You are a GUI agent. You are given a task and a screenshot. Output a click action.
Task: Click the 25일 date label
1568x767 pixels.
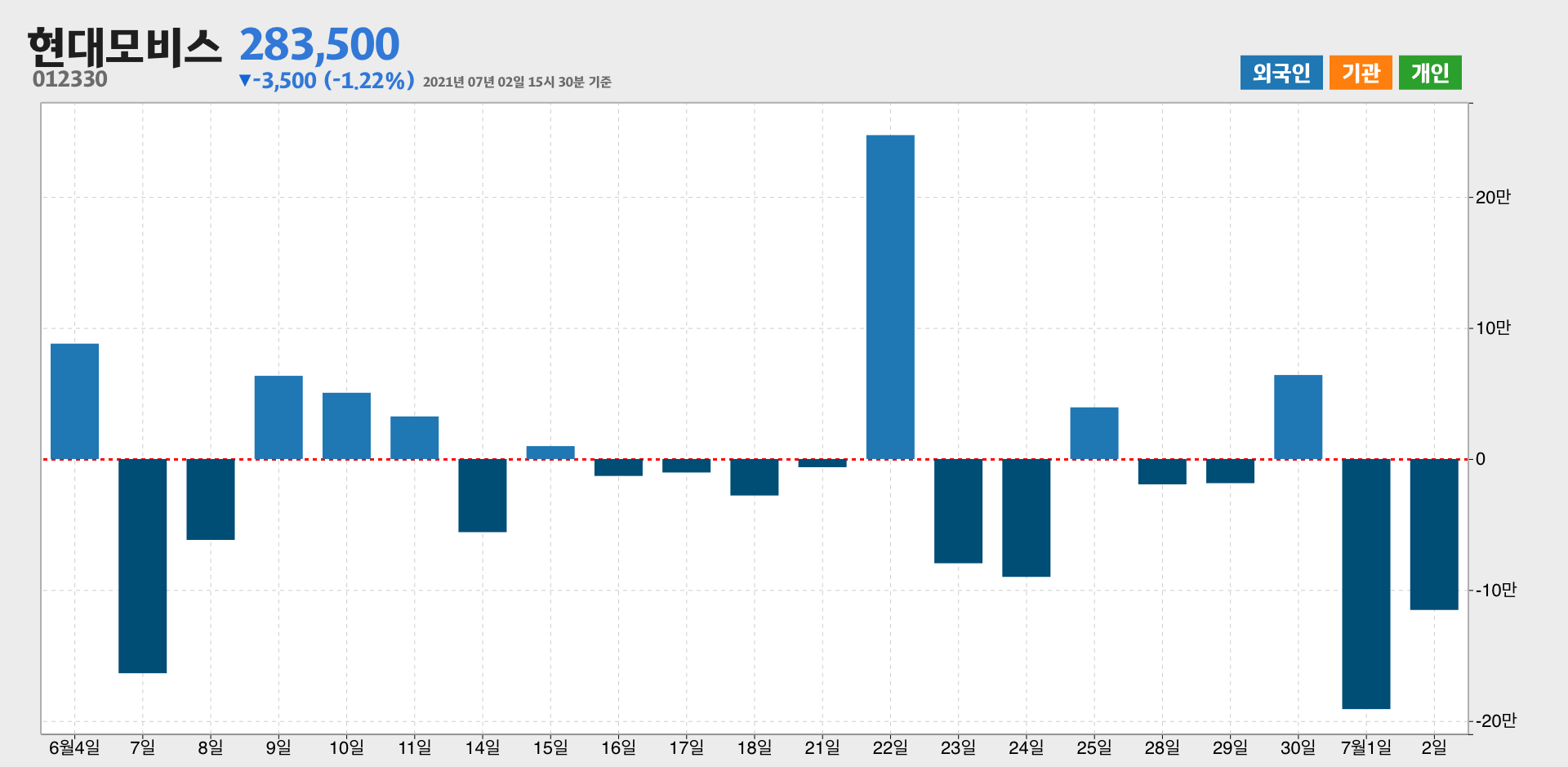pyautogui.click(x=1094, y=747)
